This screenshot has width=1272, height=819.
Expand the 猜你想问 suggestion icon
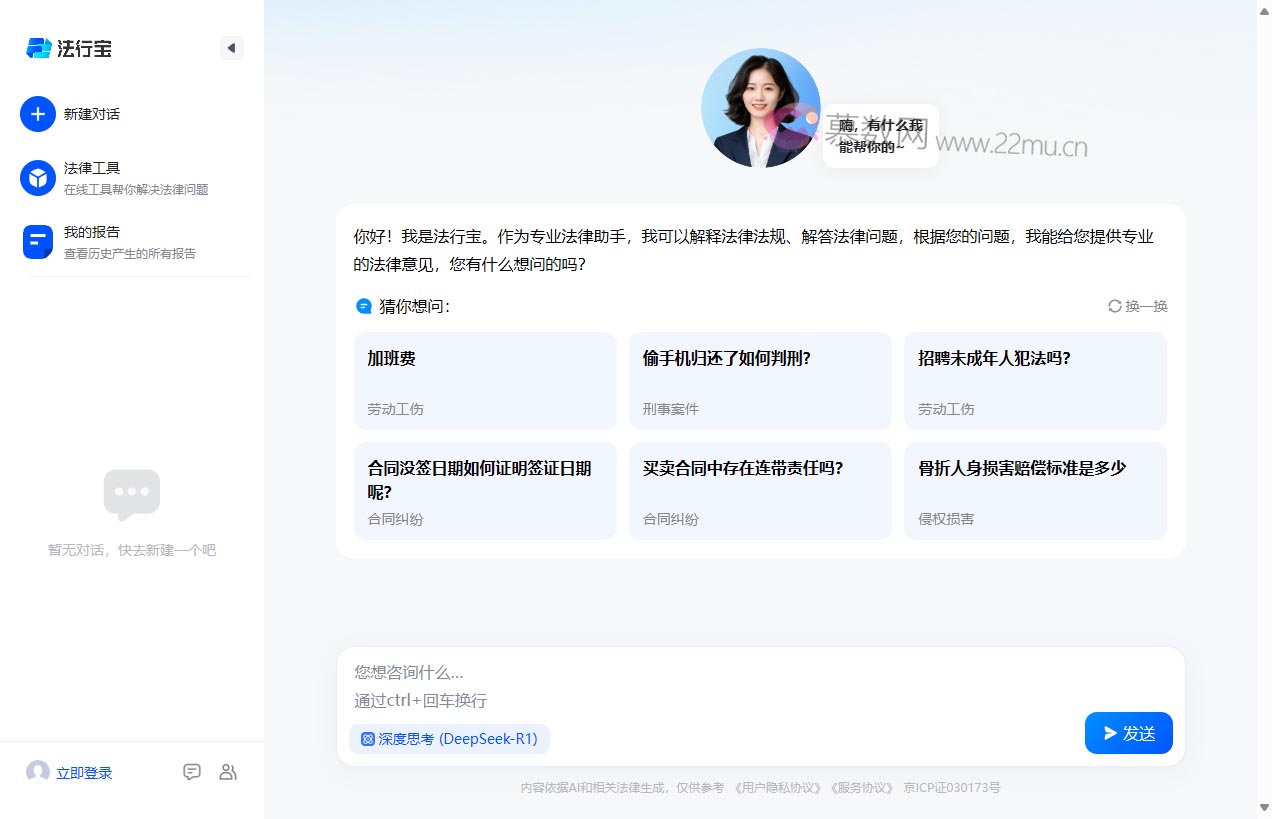tap(363, 306)
